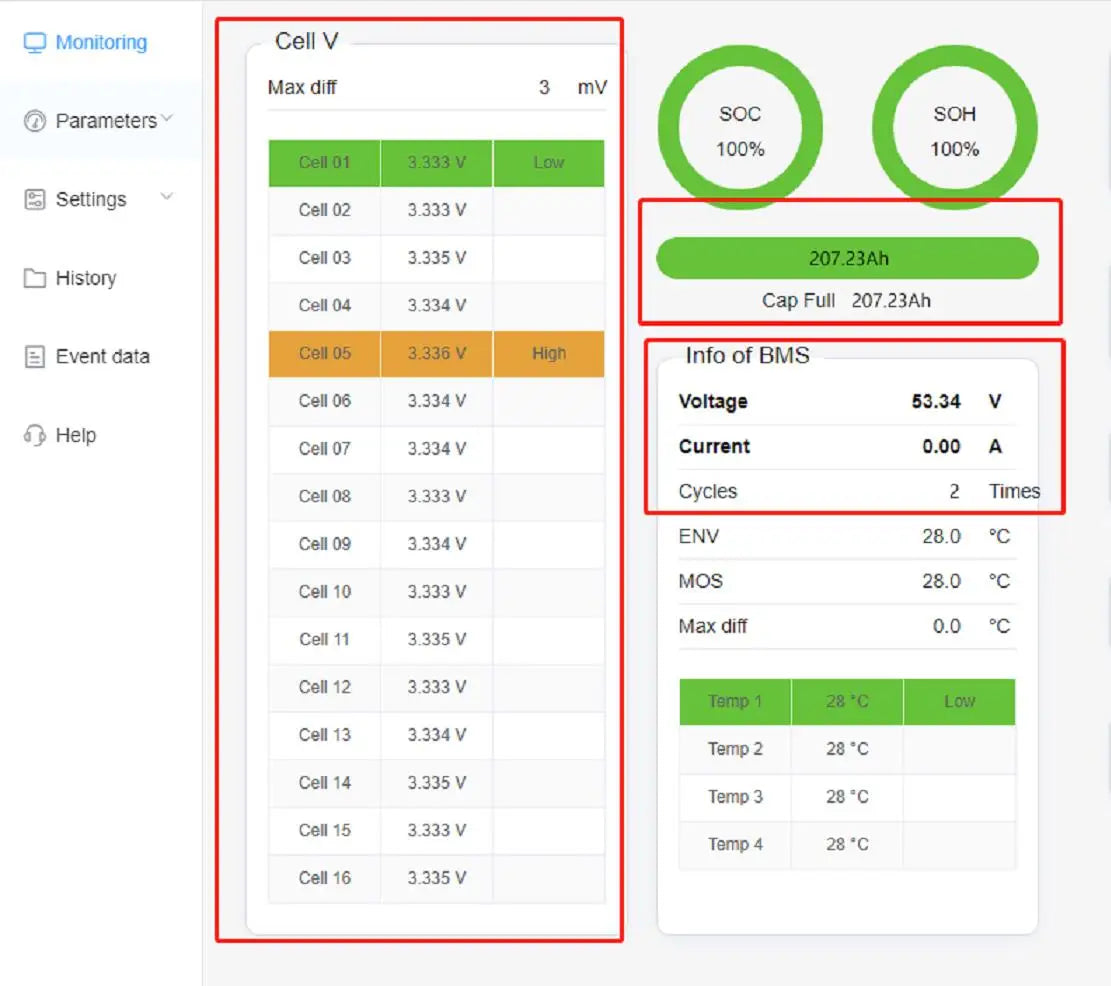
Task: Click the Cell 16 voltage row
Action: click(436, 879)
